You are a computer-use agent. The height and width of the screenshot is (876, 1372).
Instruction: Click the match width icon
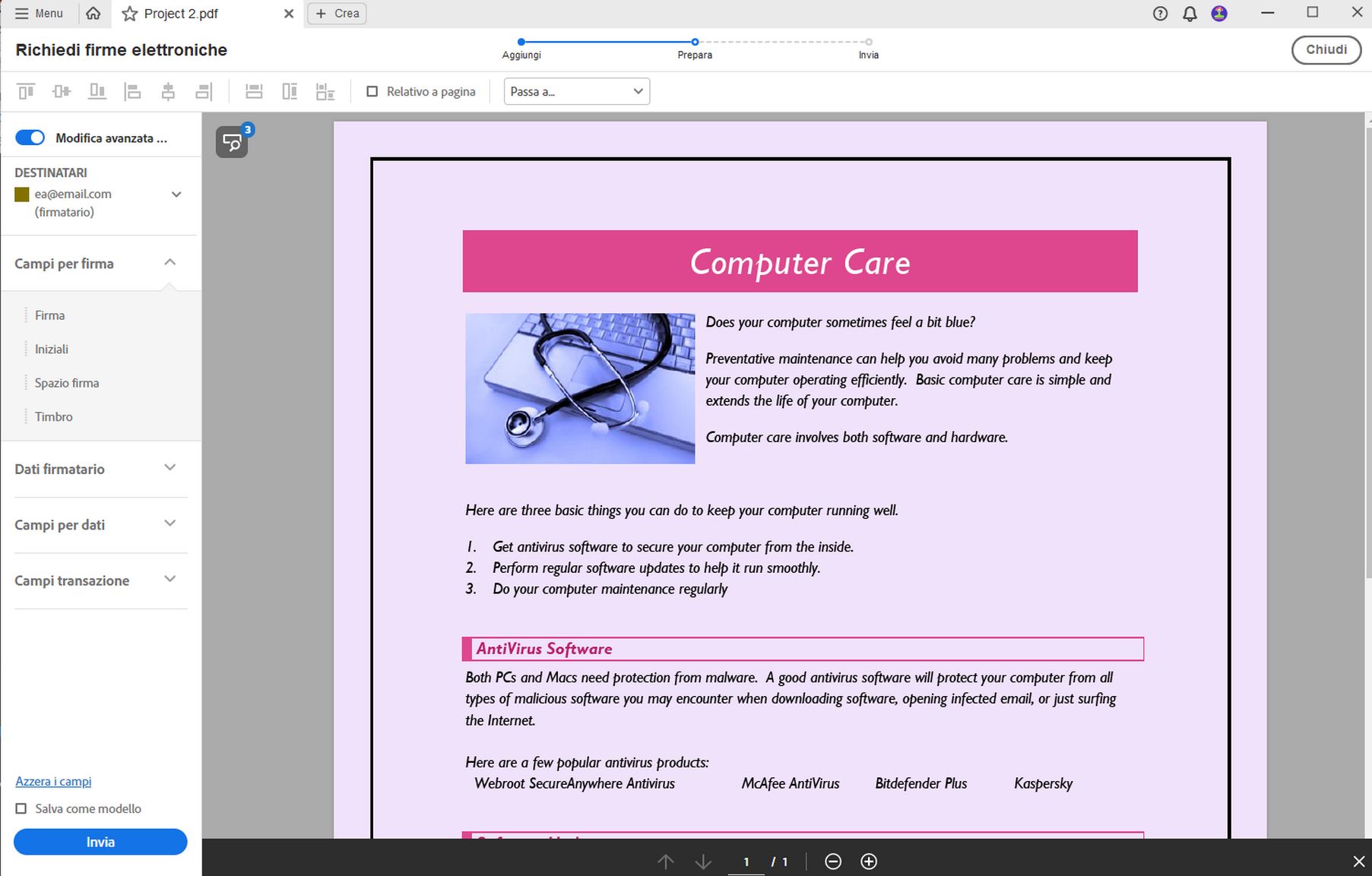click(254, 92)
